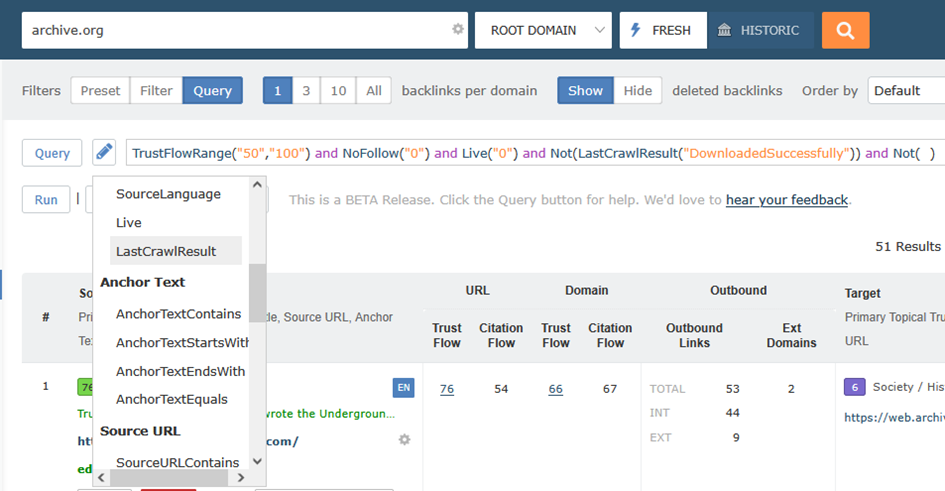
Task: Click the purple topical trust flow badge 6
Action: (854, 387)
